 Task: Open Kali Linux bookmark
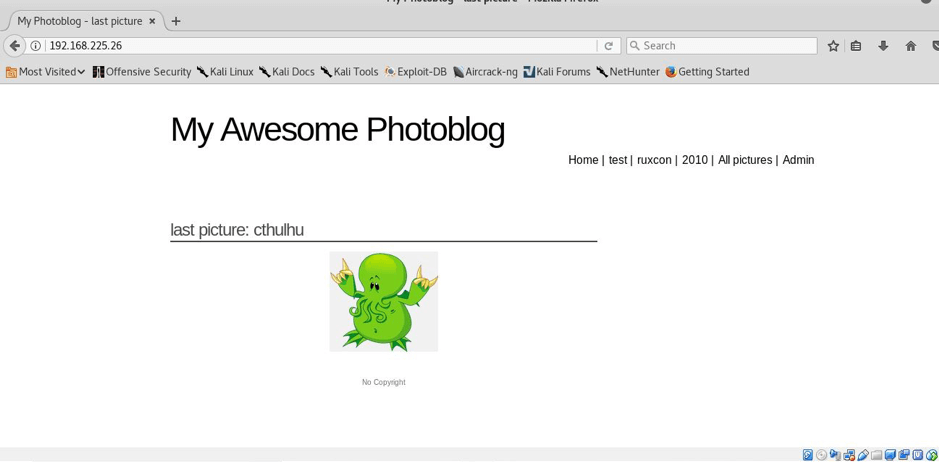(225, 72)
